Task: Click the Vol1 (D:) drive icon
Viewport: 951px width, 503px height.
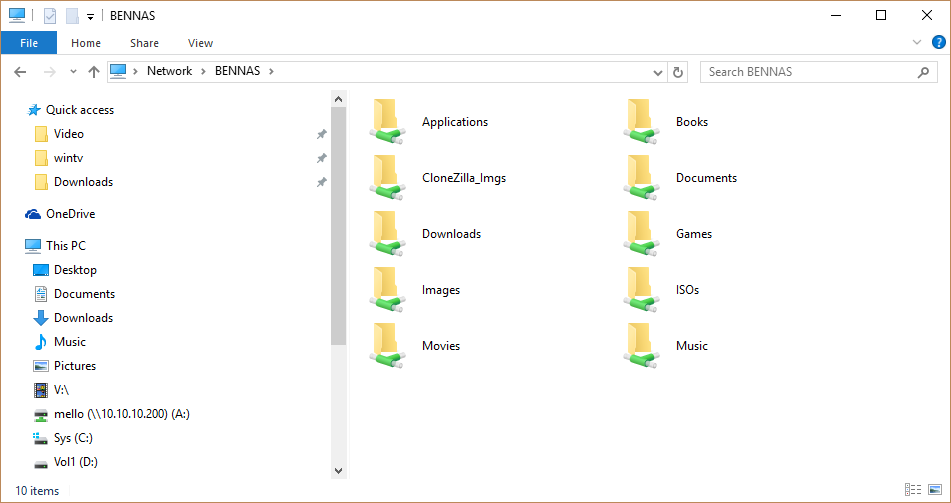Action: pyautogui.click(x=41, y=463)
